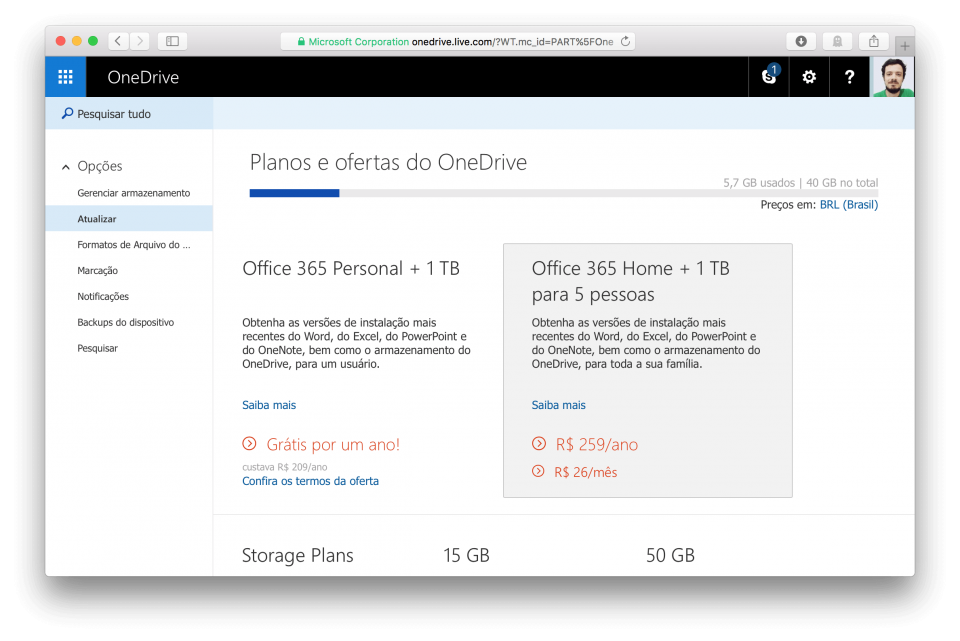Expand the R$ 26/mês option chevron
Viewport: 960px width, 641px height.
[538, 471]
